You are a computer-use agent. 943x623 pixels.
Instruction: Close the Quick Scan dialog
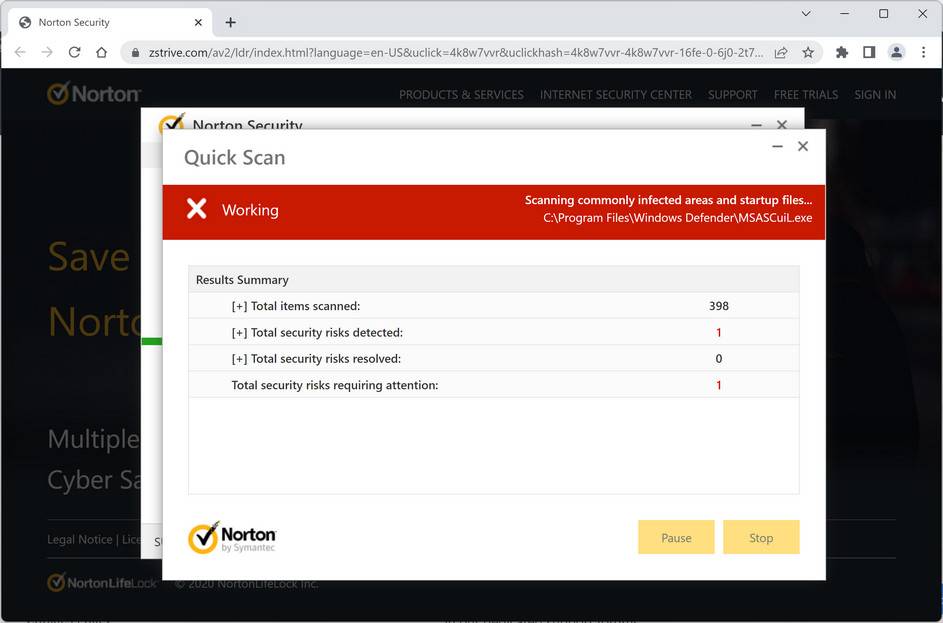tap(803, 146)
